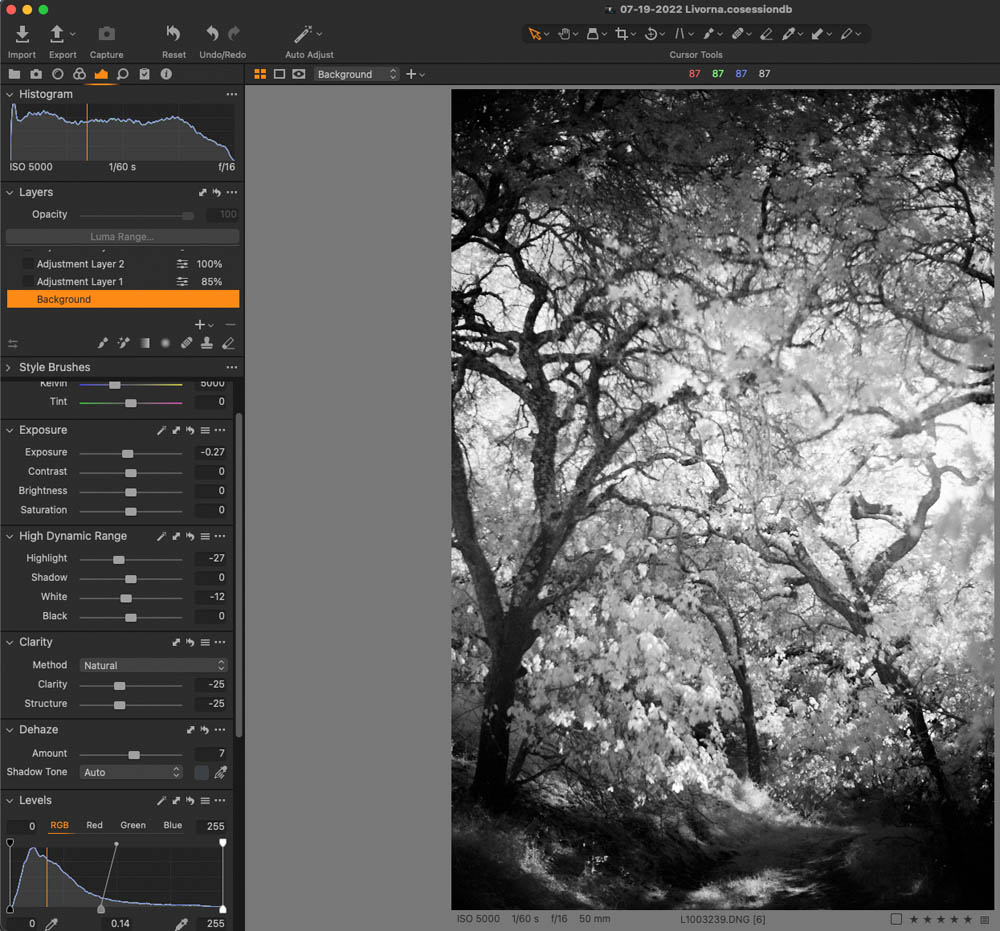The width and height of the screenshot is (1000, 931).
Task: Select Radial Gradient Mask in Layers panel
Action: tap(165, 343)
